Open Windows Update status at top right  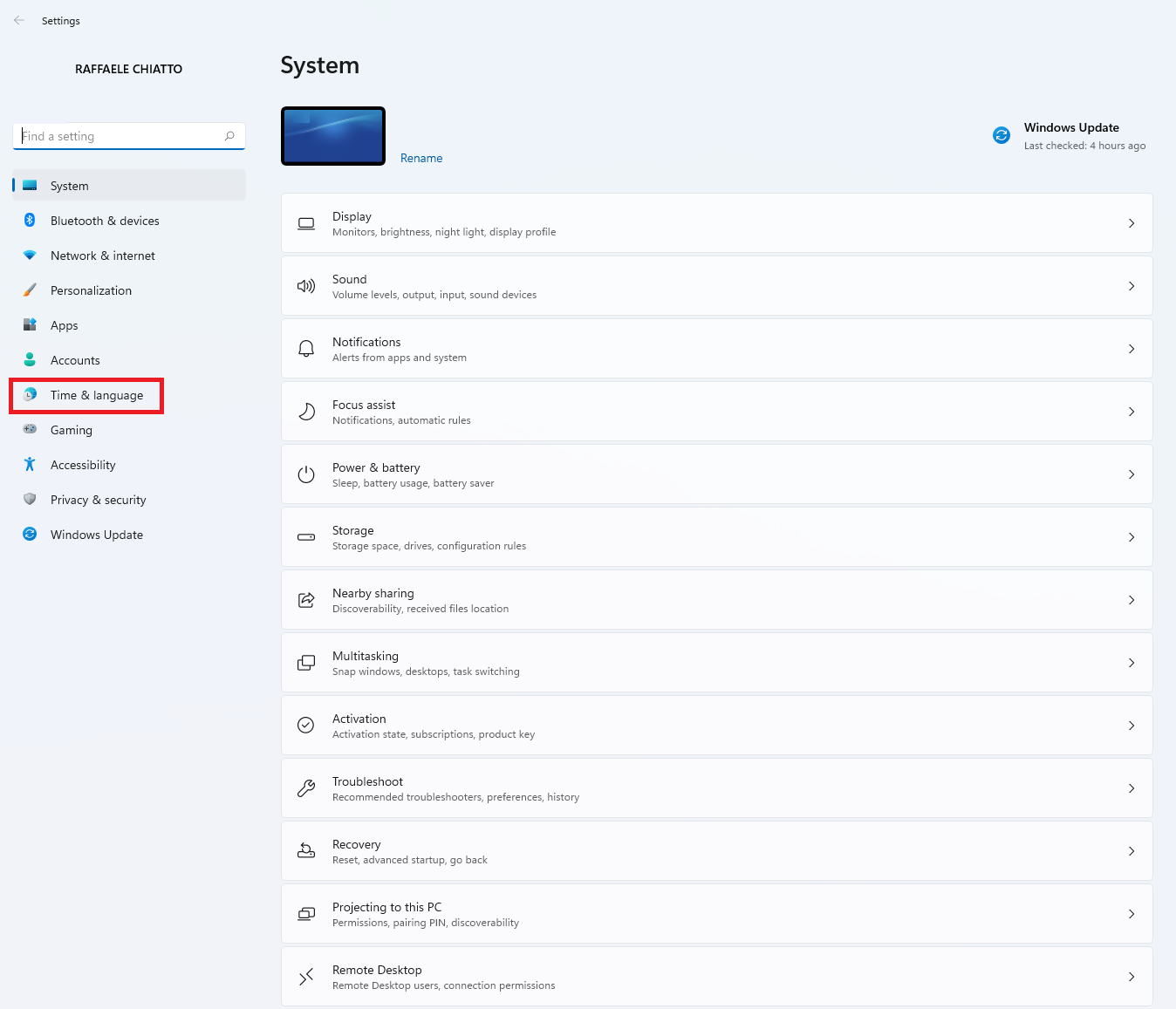click(1070, 136)
